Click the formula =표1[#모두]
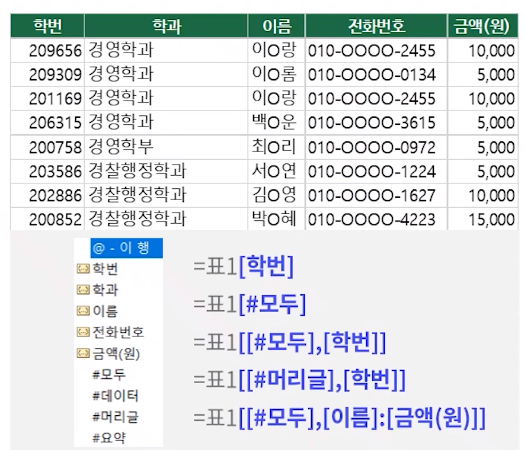 249,304
